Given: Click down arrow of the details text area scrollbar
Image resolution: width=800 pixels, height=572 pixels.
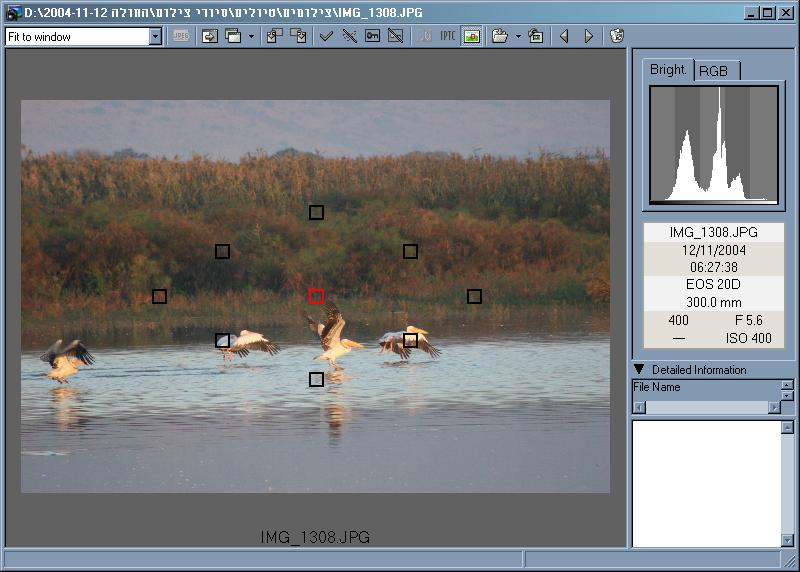Looking at the screenshot, I should 787,540.
